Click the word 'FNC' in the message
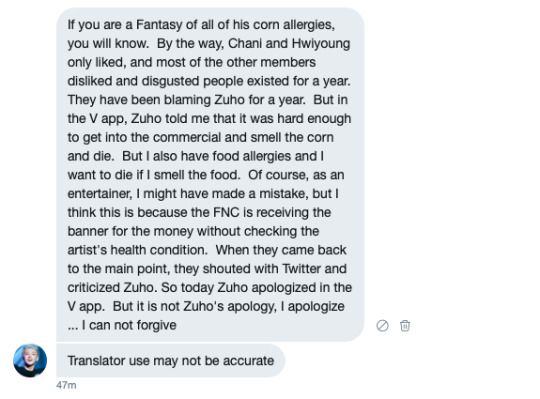Viewport: 540px width, 399px height. [x=226, y=212]
